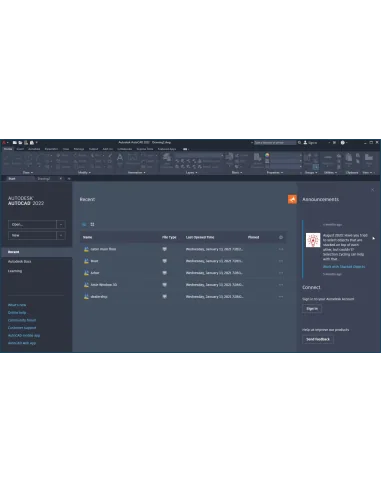Sort by the File Type column header
Viewport: 381px width, 492px height.
tap(169, 237)
